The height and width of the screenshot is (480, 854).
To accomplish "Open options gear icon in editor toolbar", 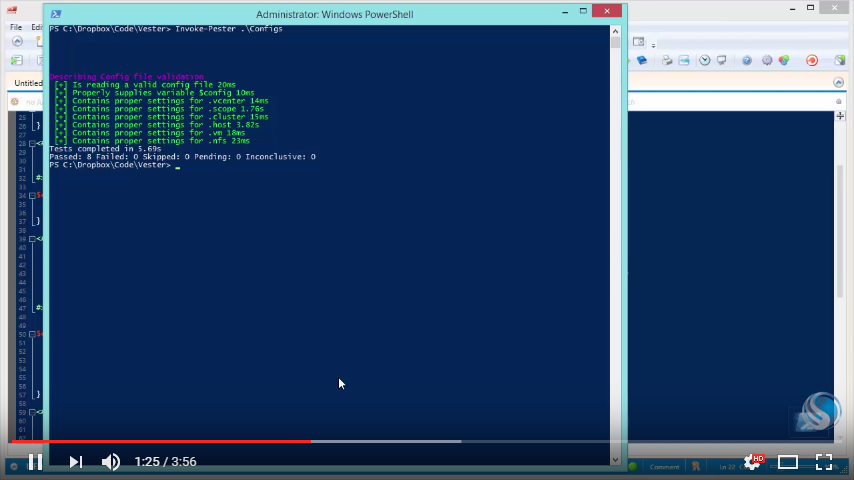I will click(767, 60).
